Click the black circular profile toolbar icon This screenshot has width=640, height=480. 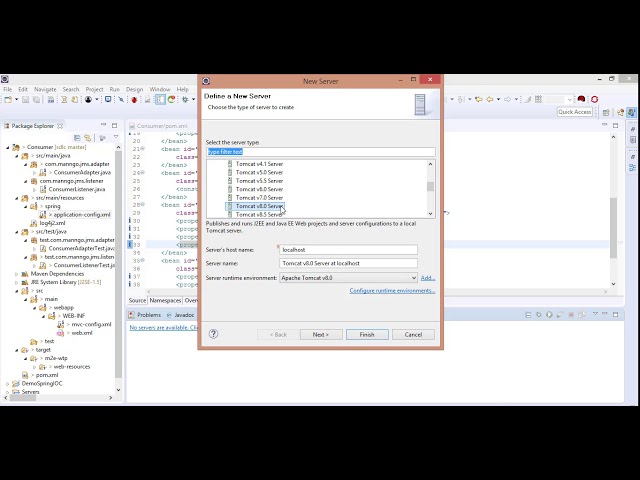point(88,99)
